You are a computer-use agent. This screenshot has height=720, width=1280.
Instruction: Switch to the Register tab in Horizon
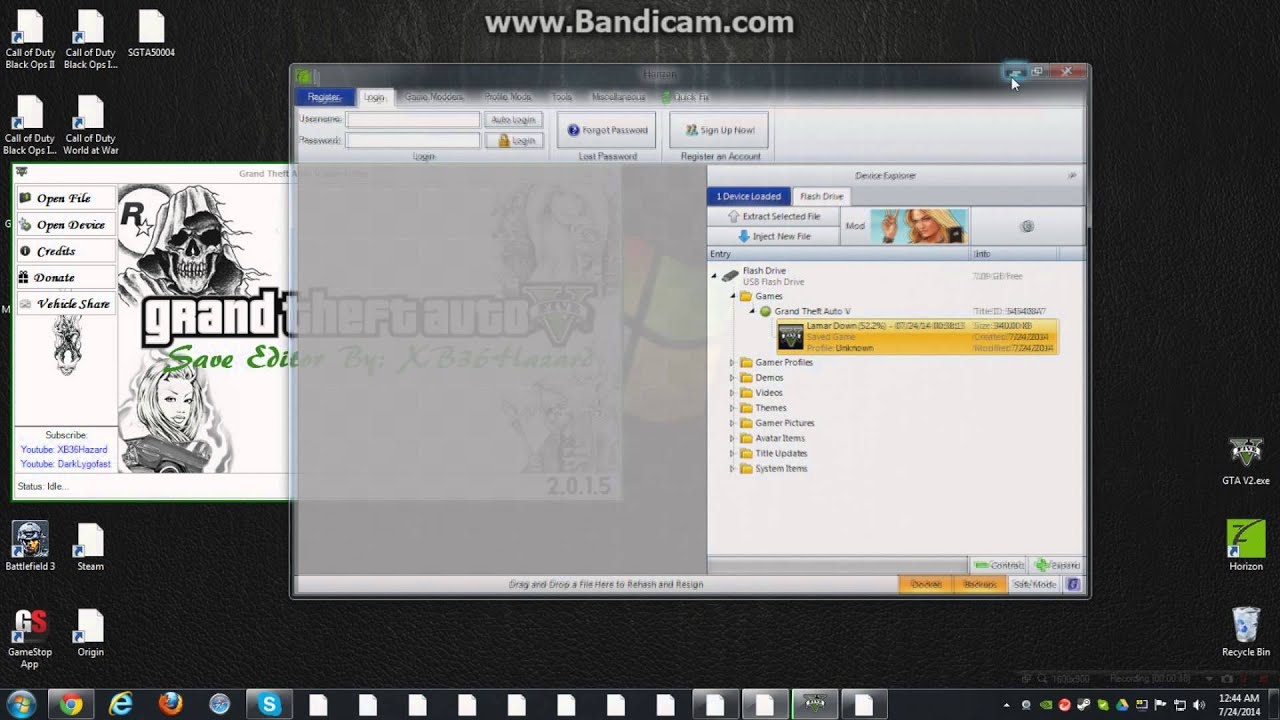325,97
